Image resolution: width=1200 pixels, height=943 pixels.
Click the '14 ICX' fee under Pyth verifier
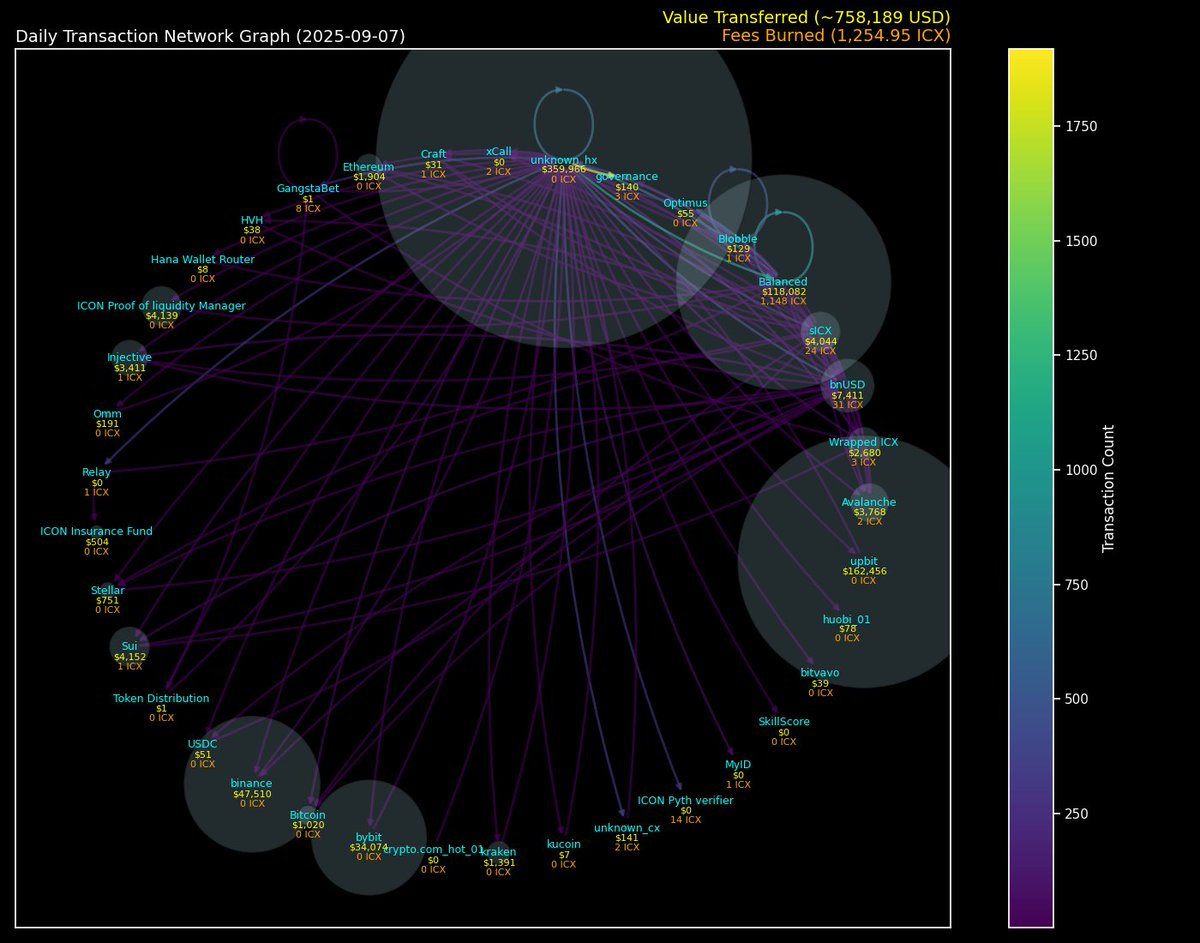click(x=686, y=820)
